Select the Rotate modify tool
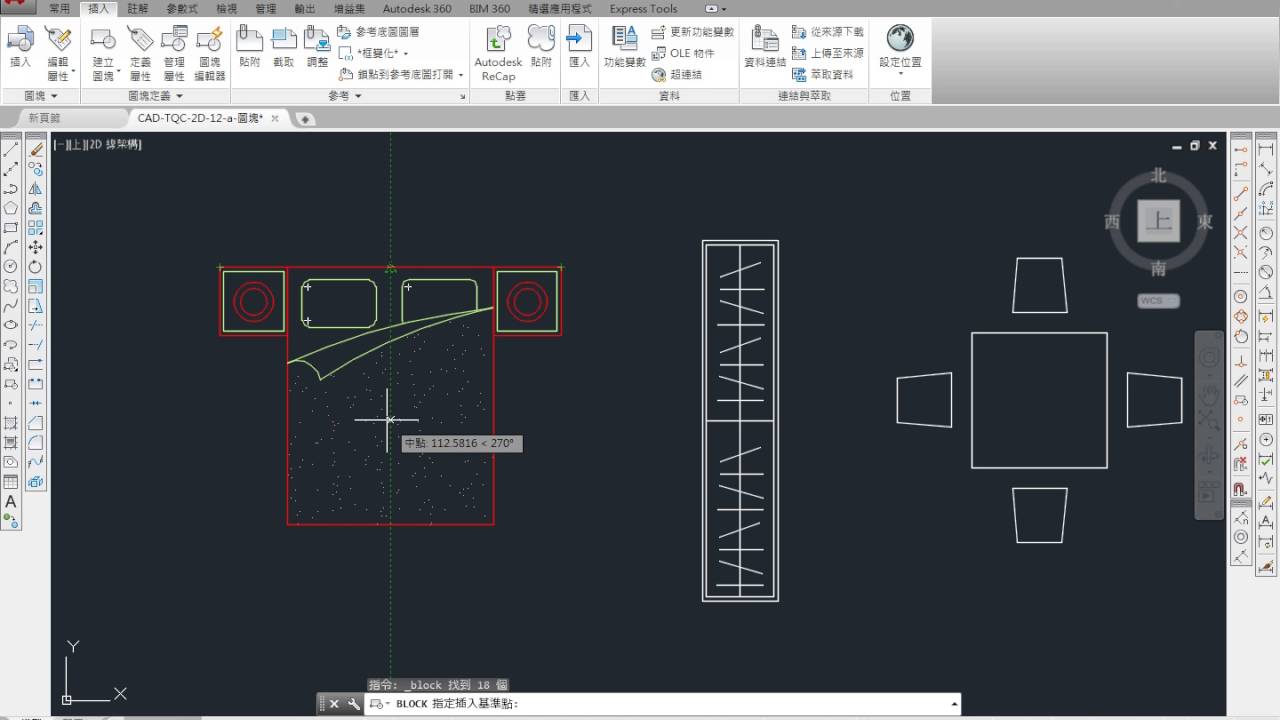 point(36,266)
